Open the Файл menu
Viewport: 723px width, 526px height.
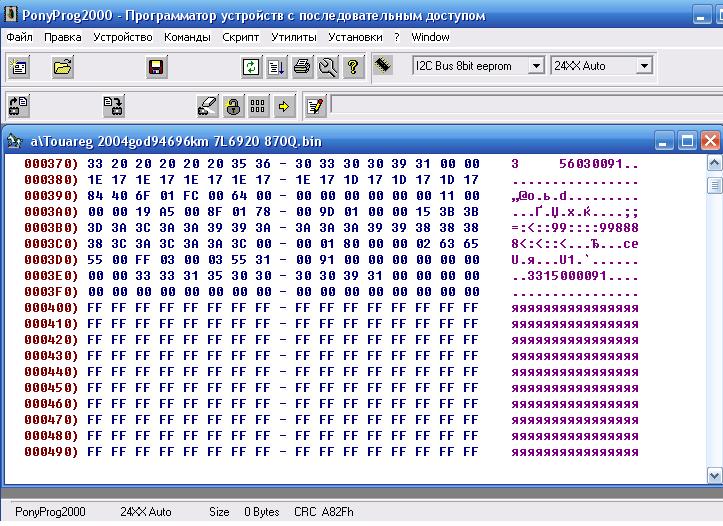(19, 37)
